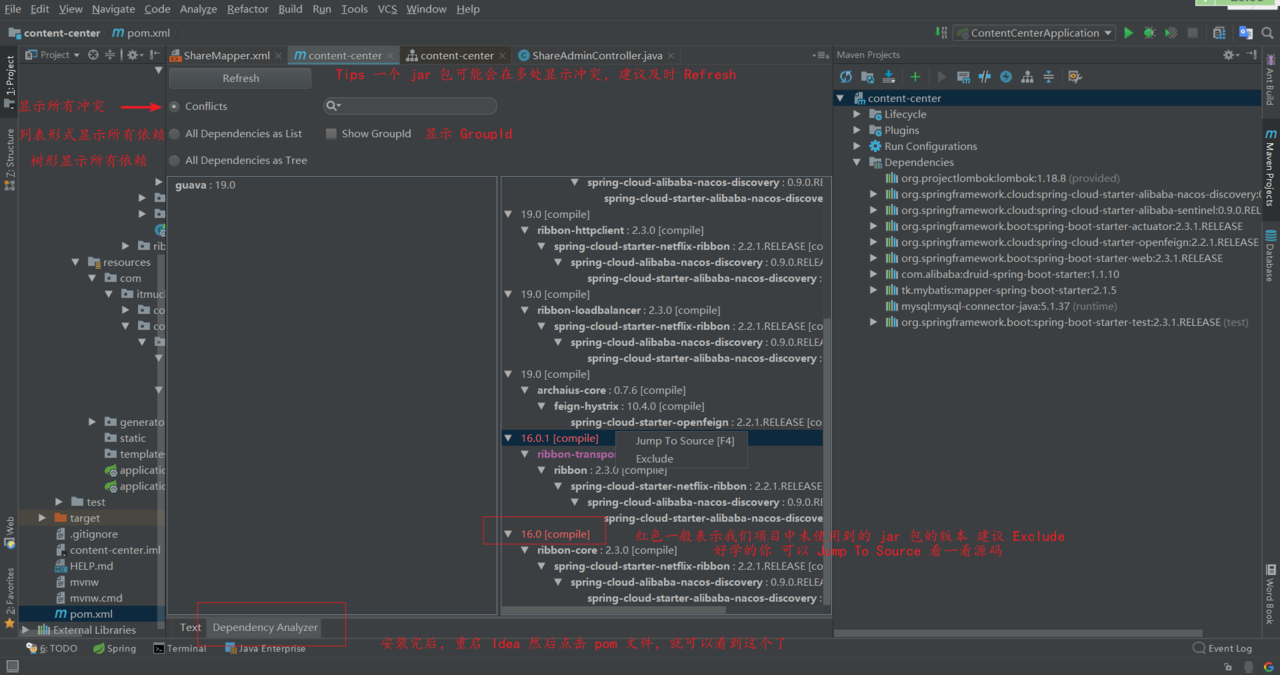Screen dimensions: 1280x675
Task: Click the Execute Maven Goal icon
Action: pos(963,77)
